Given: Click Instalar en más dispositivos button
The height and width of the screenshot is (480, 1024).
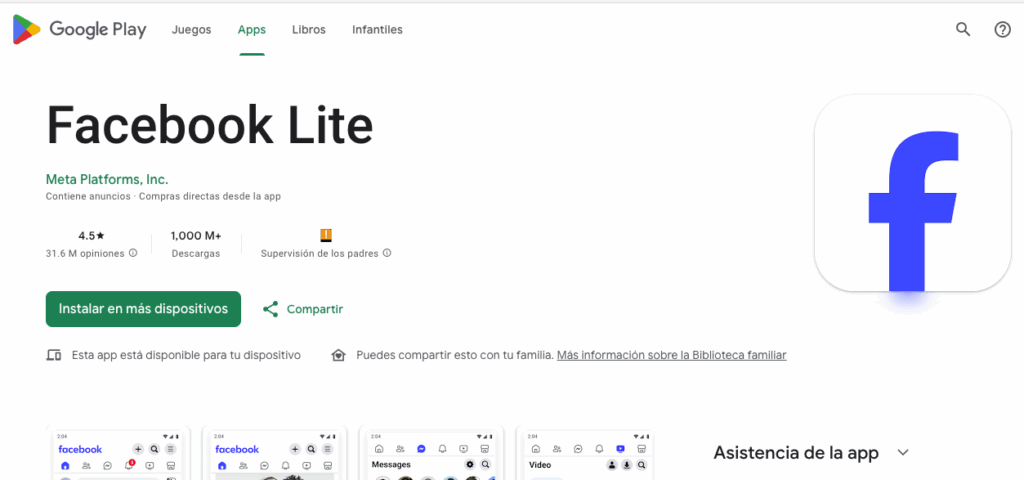Looking at the screenshot, I should 143,309.
